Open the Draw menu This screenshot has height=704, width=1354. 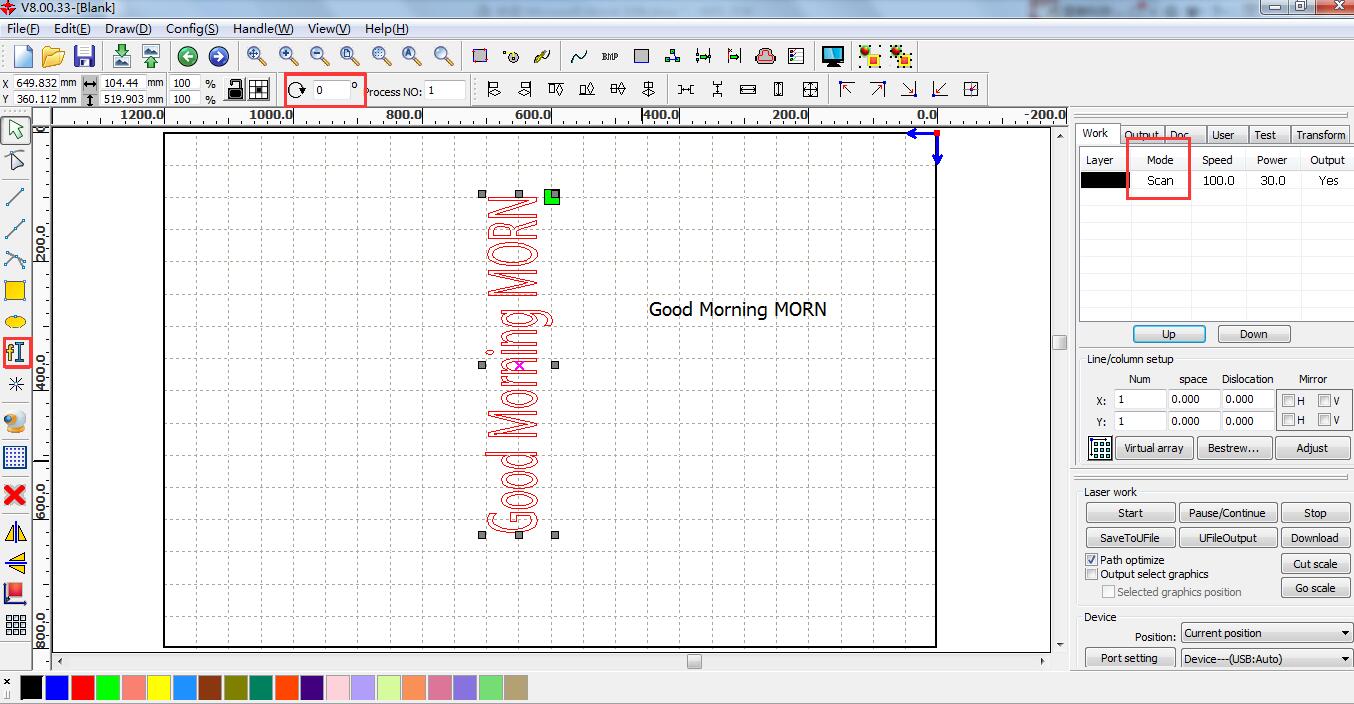[128, 29]
